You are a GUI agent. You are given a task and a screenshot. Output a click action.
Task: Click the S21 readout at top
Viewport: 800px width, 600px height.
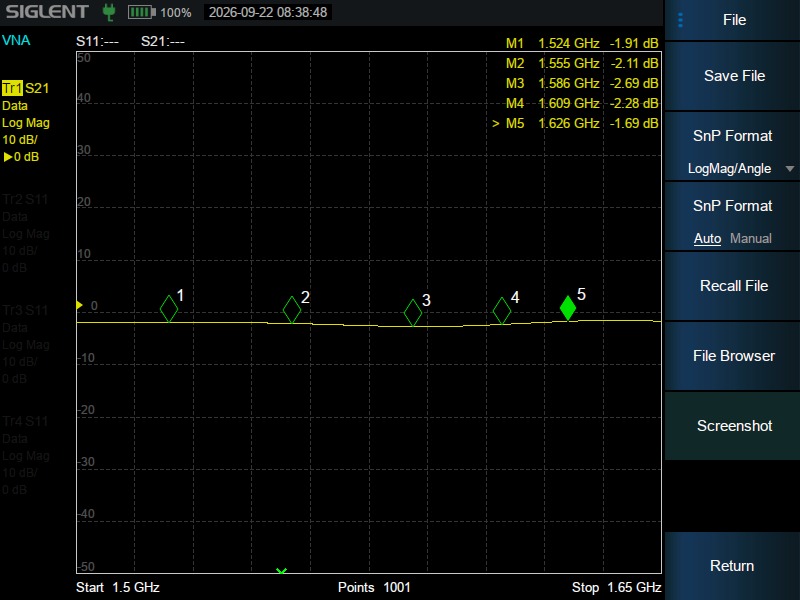coord(163,41)
